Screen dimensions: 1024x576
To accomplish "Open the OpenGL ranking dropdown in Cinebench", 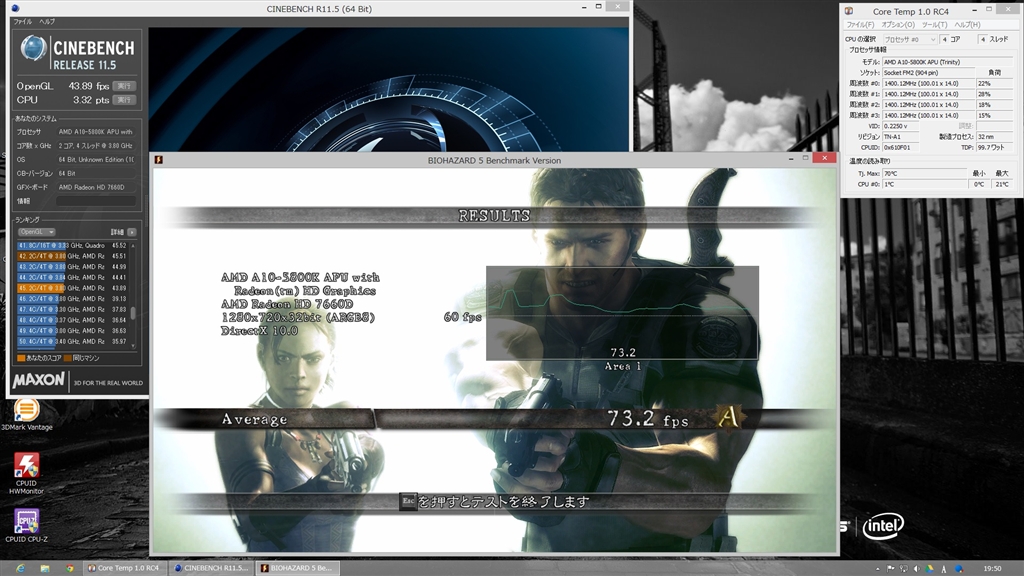I will (x=36, y=232).
